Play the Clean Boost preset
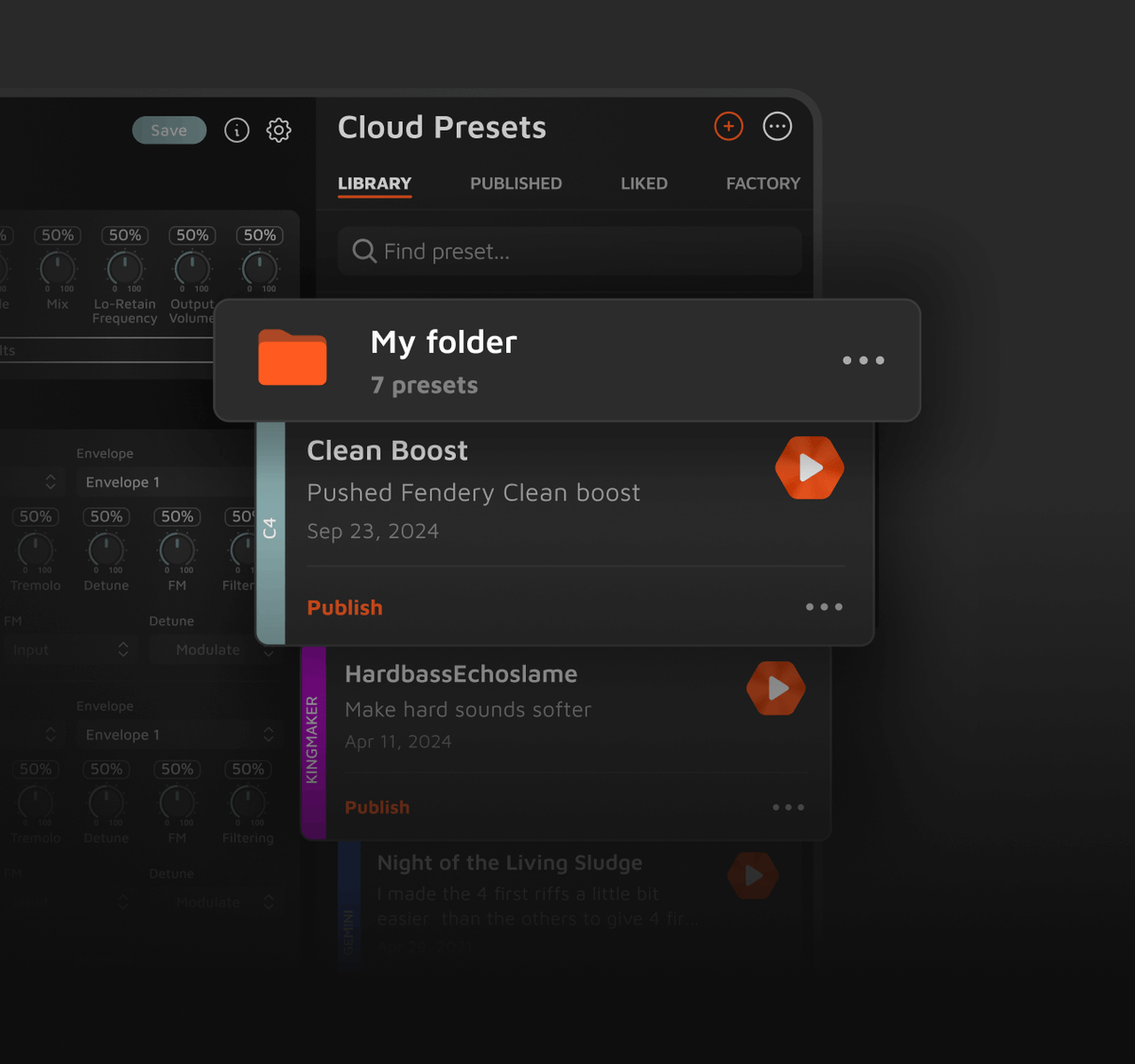 (810, 468)
